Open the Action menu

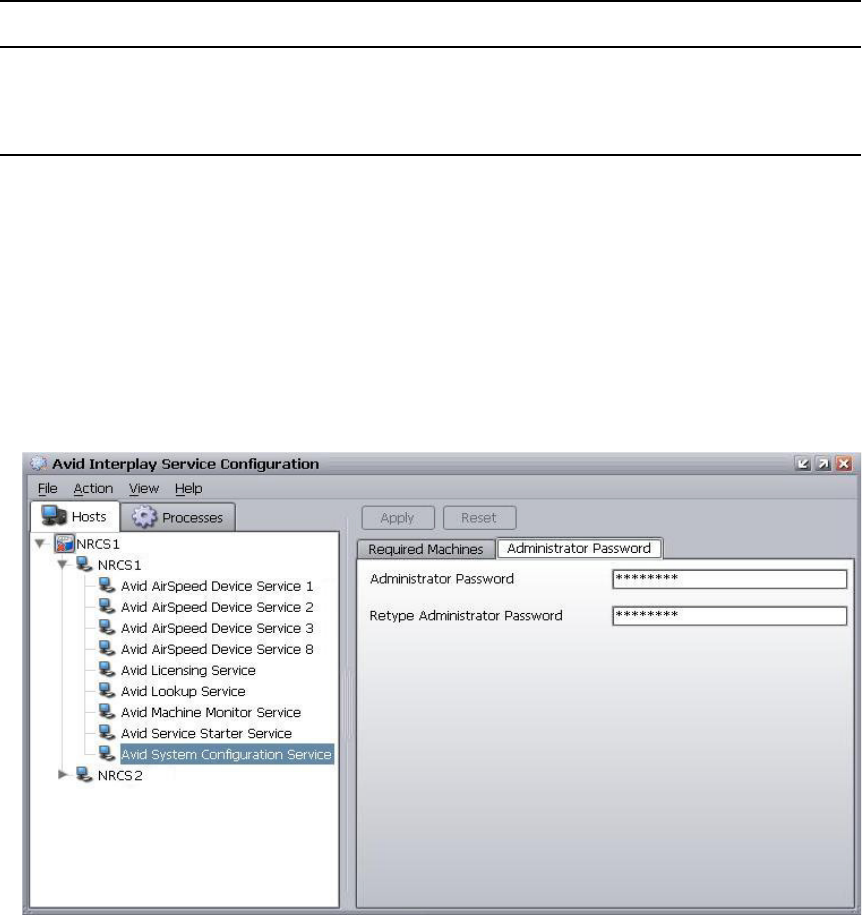click(93, 488)
